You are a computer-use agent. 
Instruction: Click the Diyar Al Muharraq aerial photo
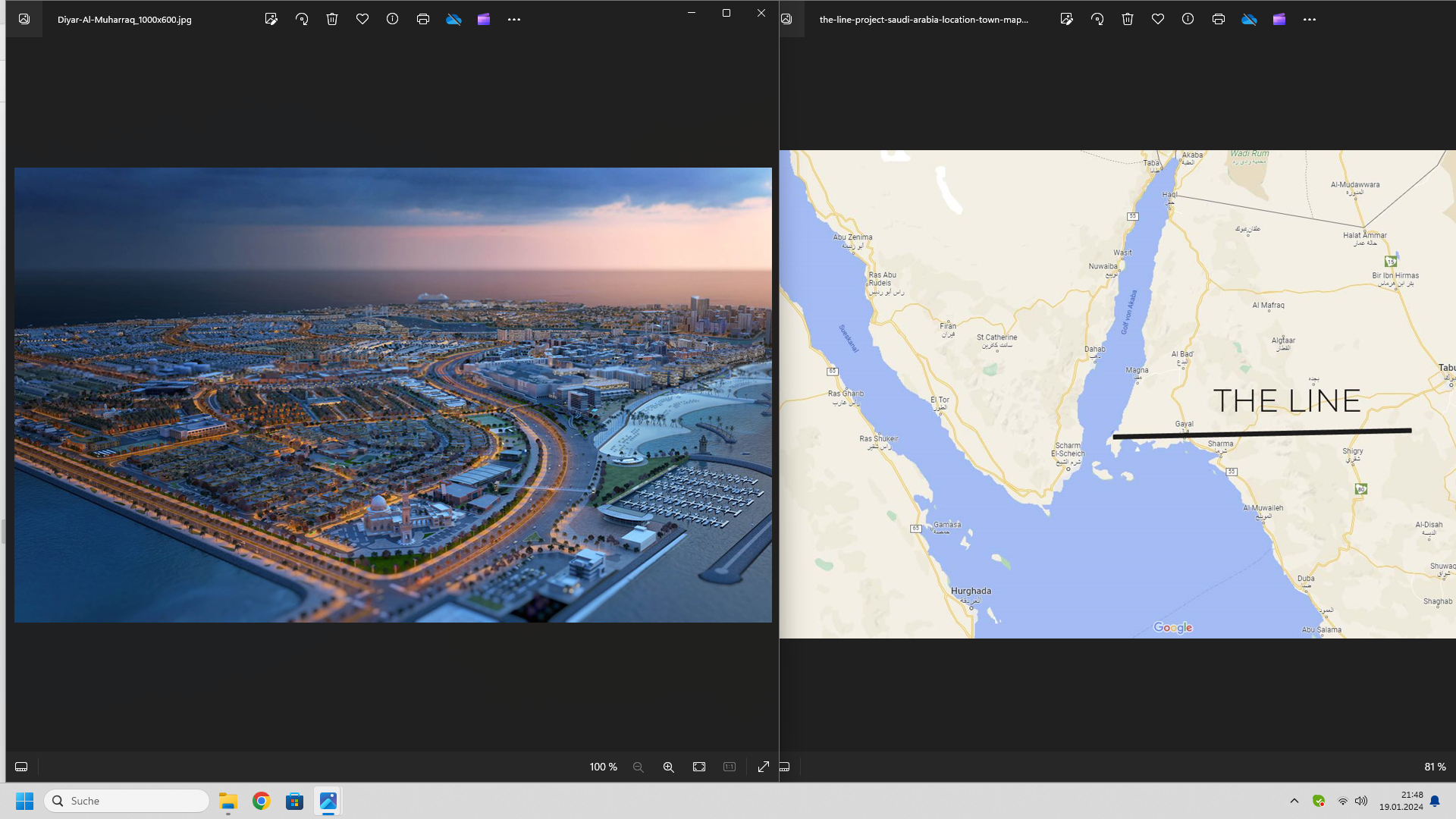pyautogui.click(x=393, y=395)
